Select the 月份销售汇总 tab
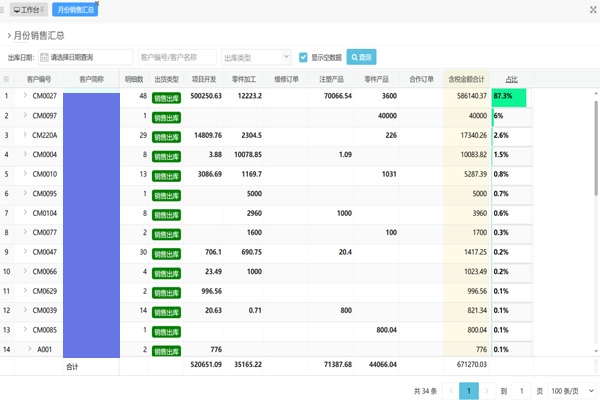The width and height of the screenshot is (600, 400). [x=75, y=10]
